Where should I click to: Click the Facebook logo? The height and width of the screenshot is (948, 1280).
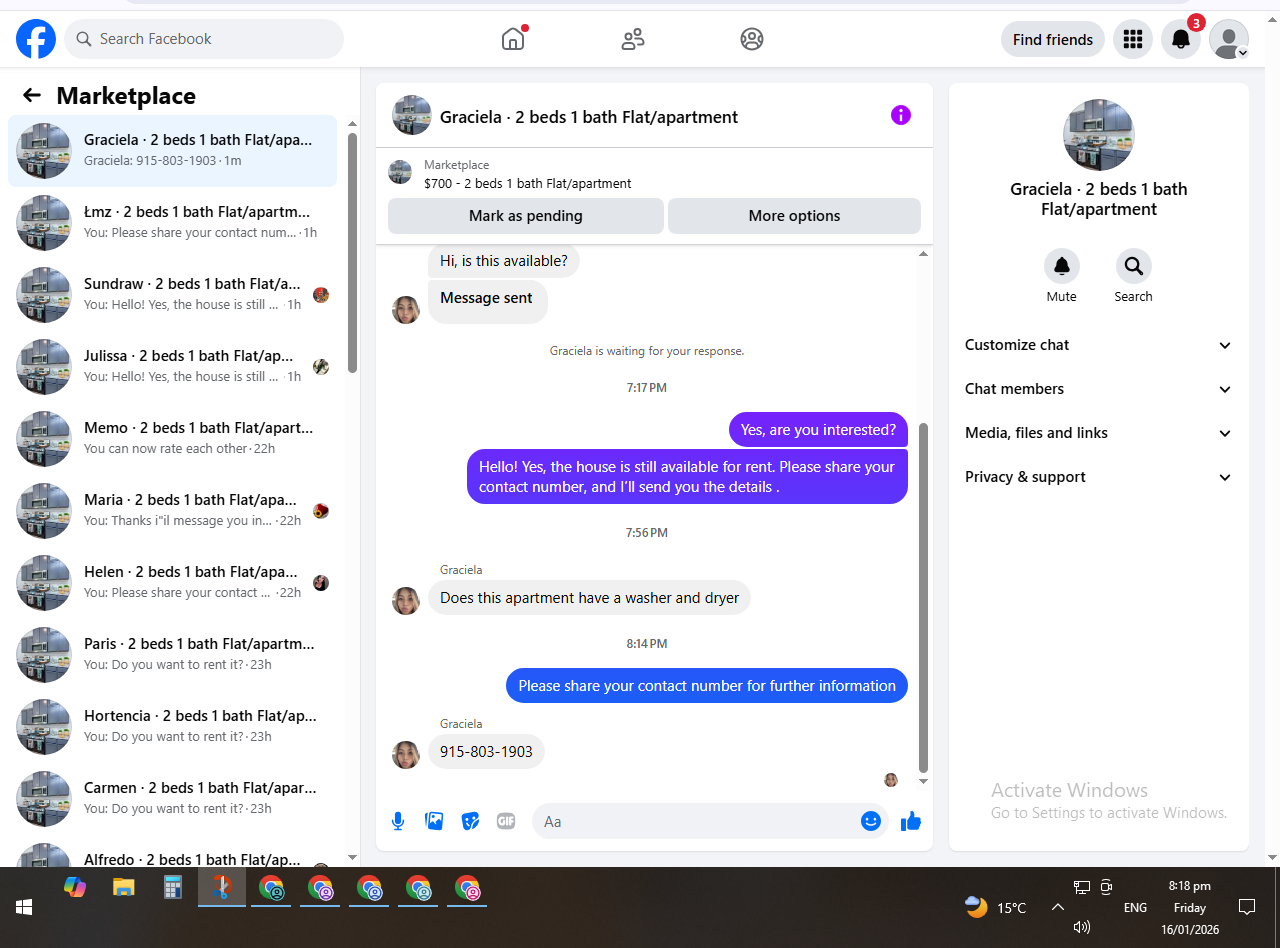(36, 39)
